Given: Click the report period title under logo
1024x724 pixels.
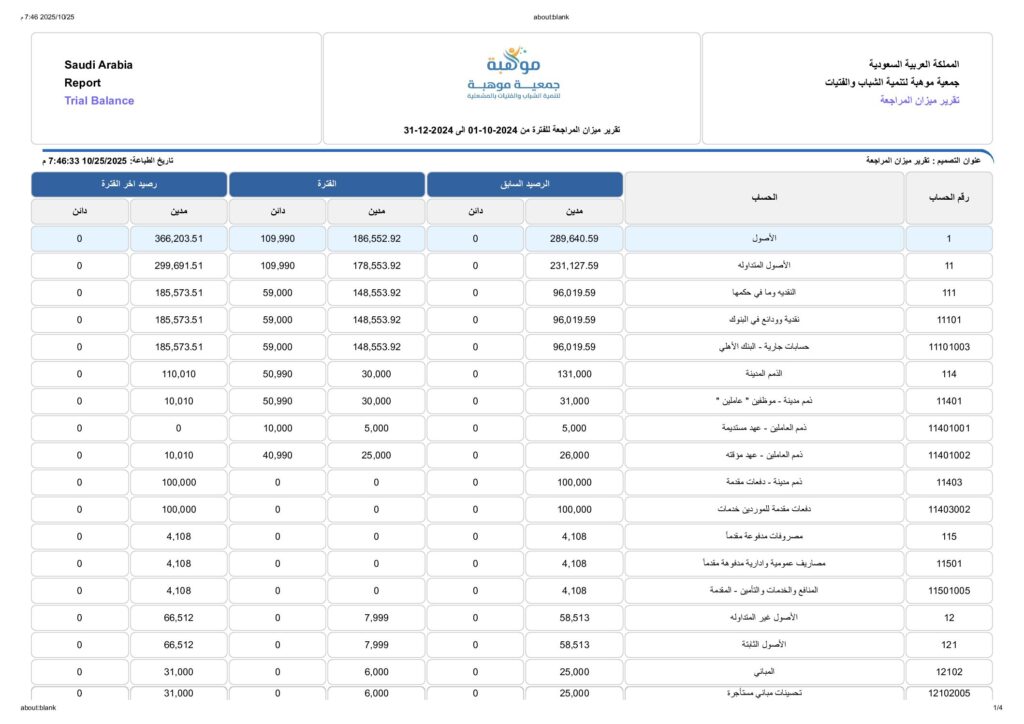Looking at the screenshot, I should tap(512, 130).
